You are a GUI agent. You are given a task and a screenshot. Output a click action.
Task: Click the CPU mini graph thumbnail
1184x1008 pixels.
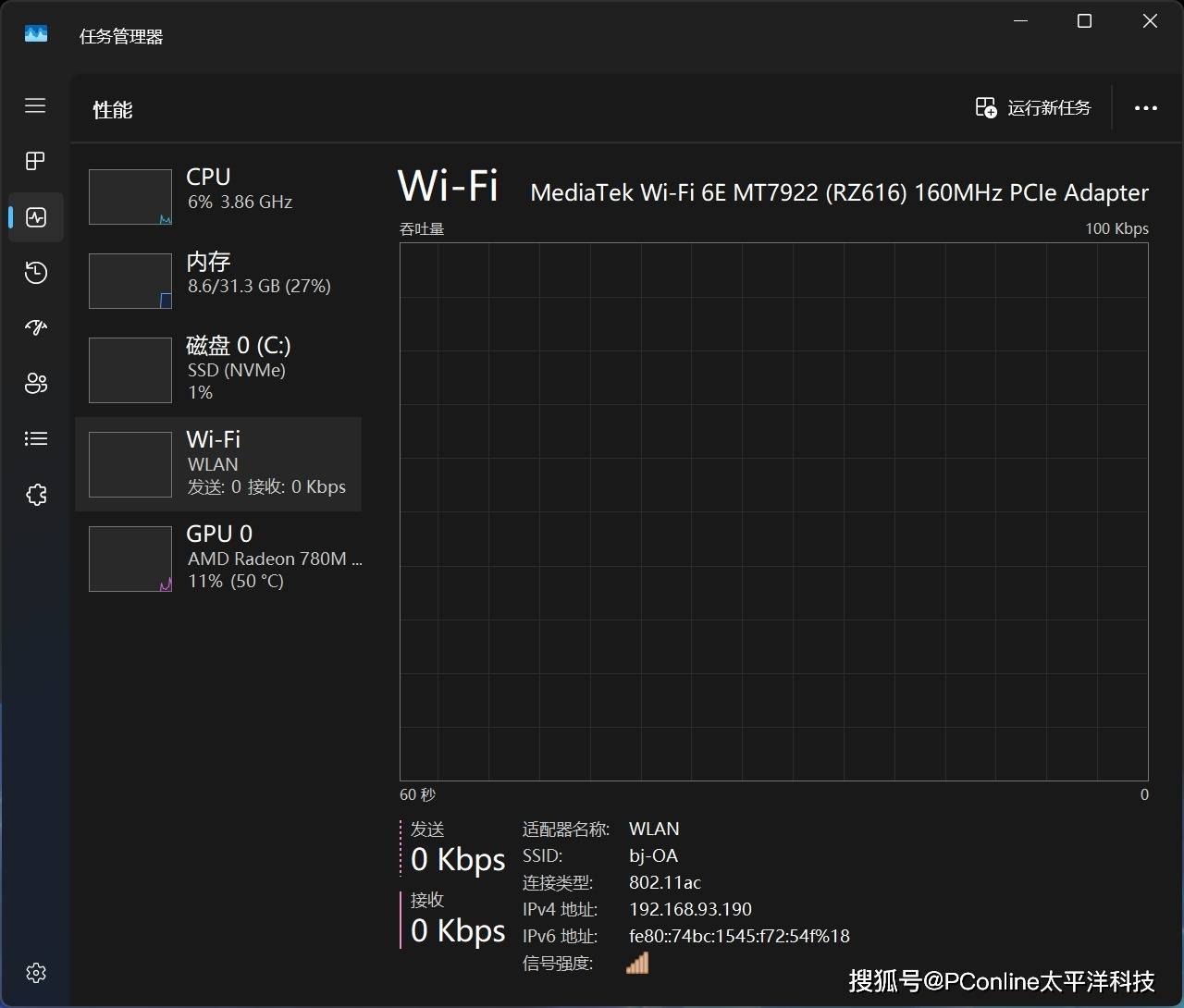pyautogui.click(x=130, y=197)
